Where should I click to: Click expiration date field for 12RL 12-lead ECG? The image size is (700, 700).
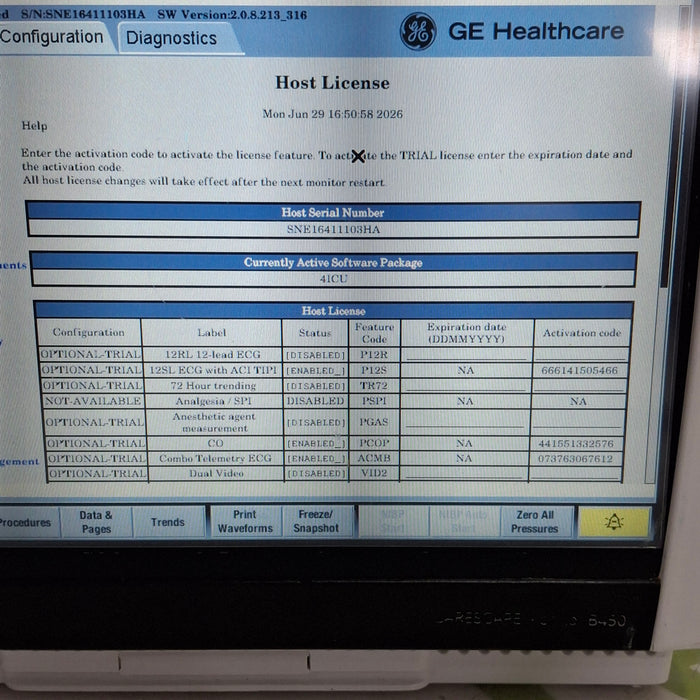[466, 354]
